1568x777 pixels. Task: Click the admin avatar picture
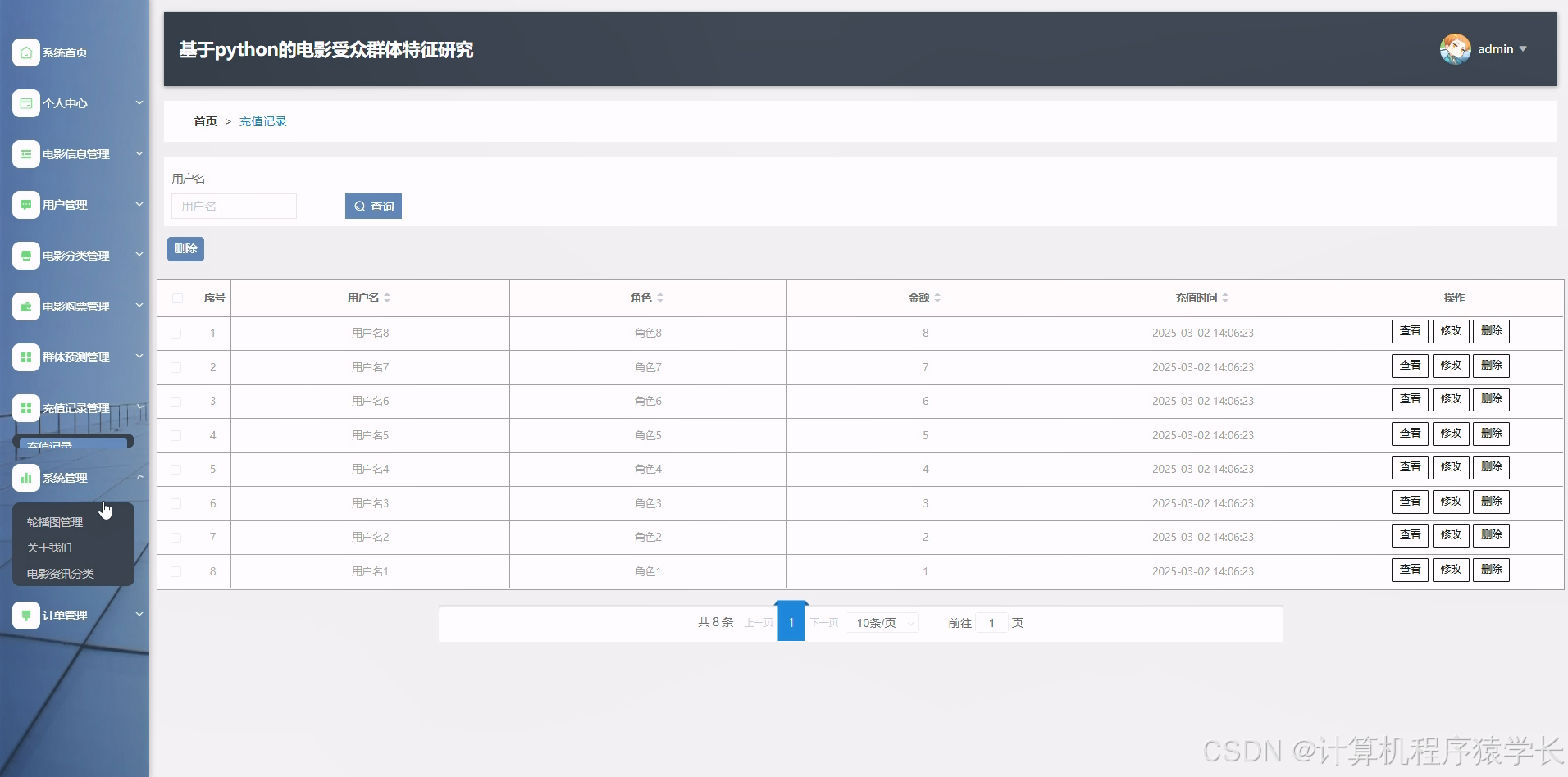pos(1455,49)
